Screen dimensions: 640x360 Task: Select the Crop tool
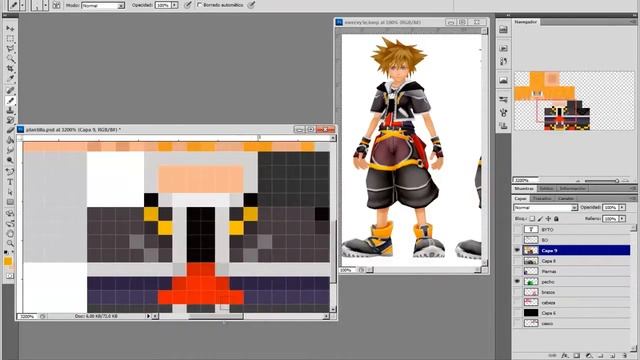[10, 69]
